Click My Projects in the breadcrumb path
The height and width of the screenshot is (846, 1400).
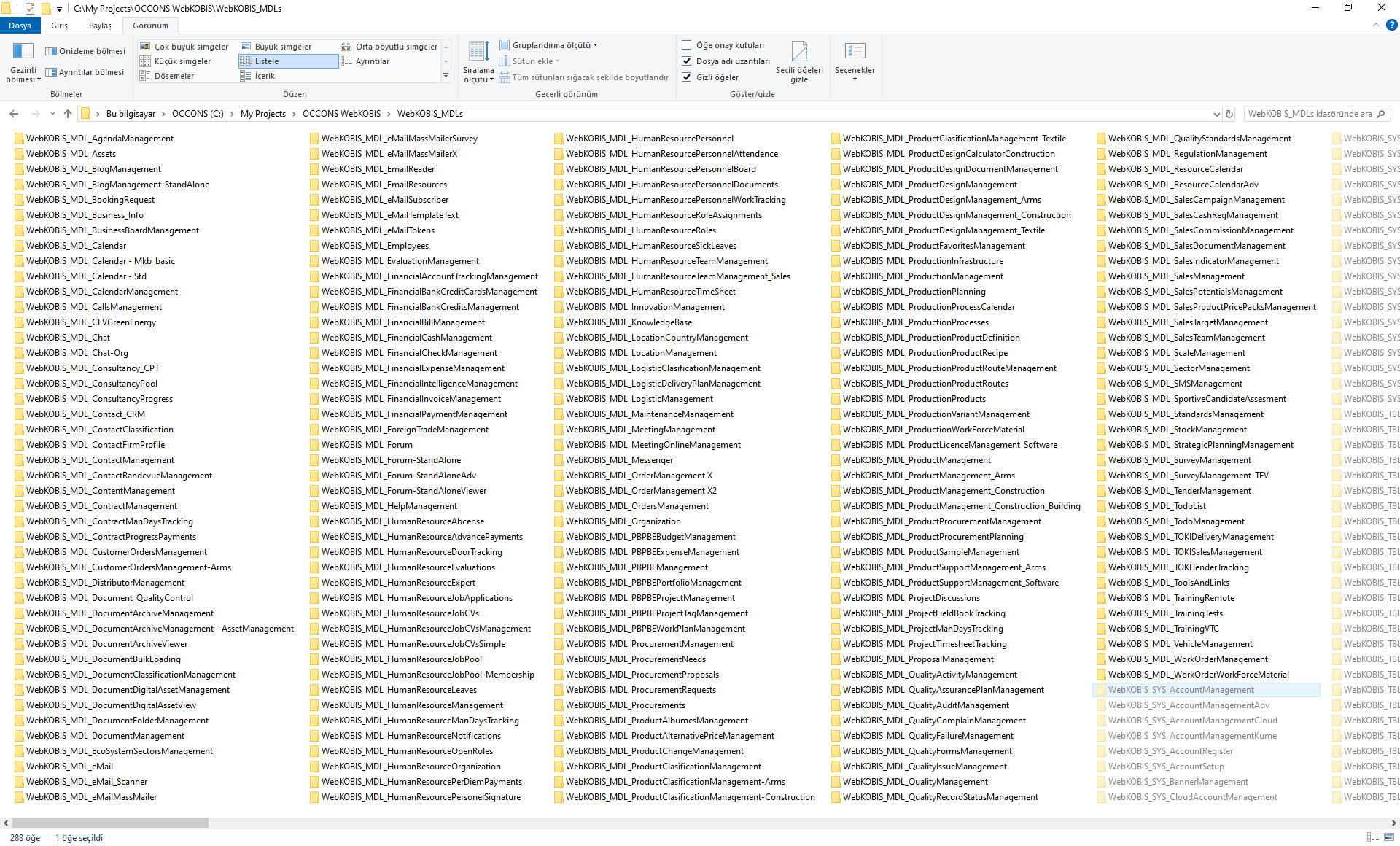[262, 114]
